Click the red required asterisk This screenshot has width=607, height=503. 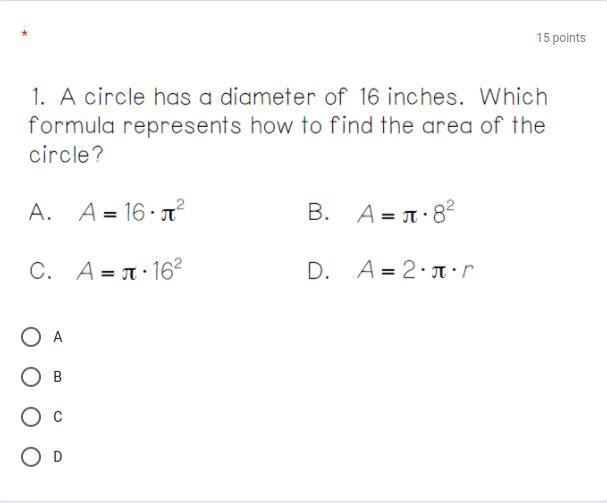coord(24,34)
